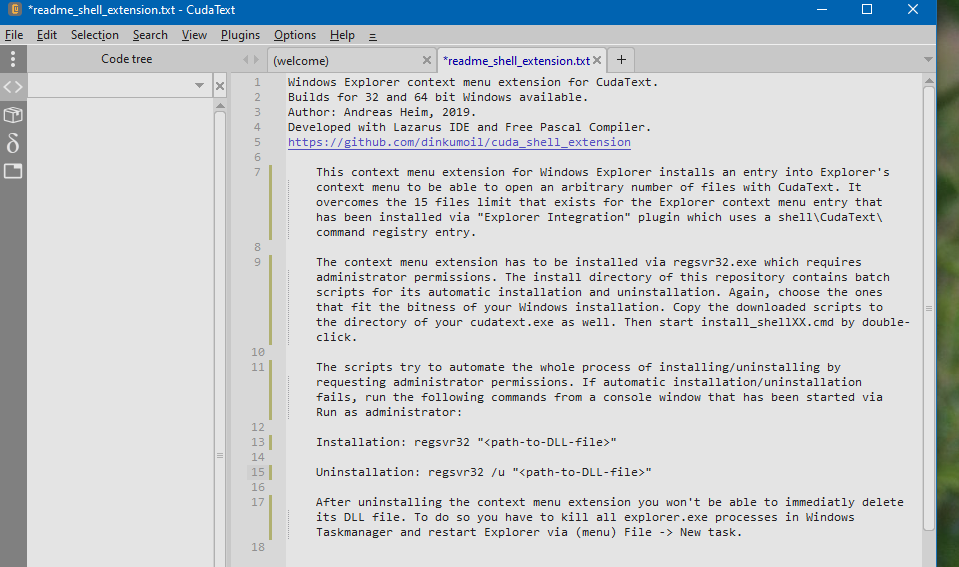Click the editor vertical scrollbar
This screenshot has height=567, width=959.
pos(929,300)
